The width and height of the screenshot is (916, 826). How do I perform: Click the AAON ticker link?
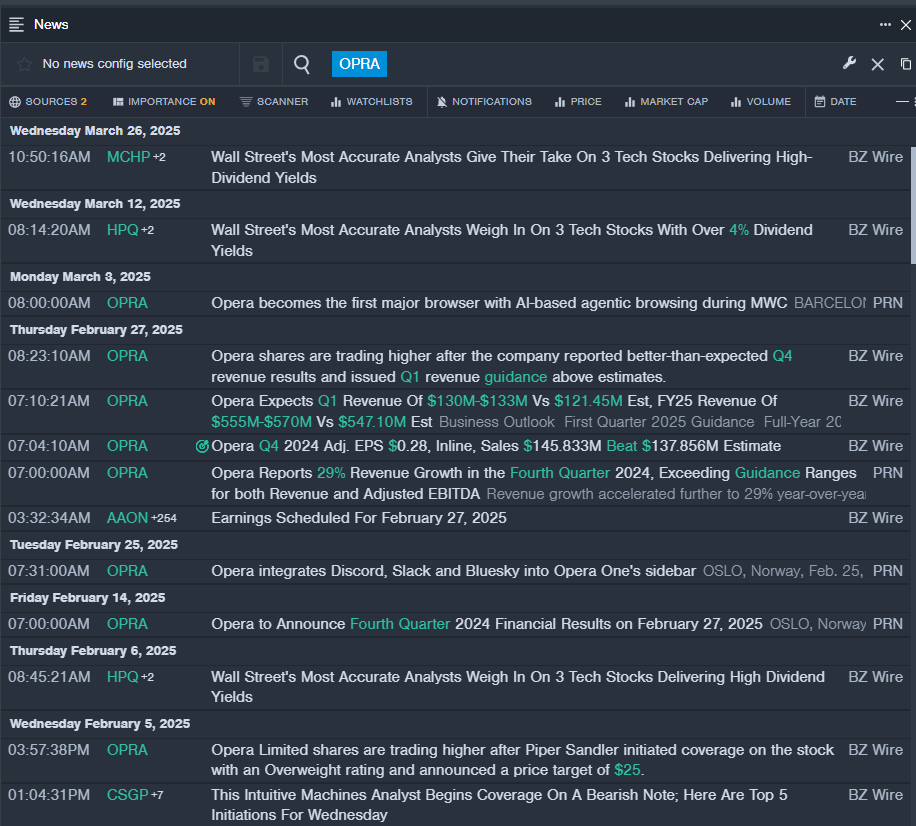point(127,518)
